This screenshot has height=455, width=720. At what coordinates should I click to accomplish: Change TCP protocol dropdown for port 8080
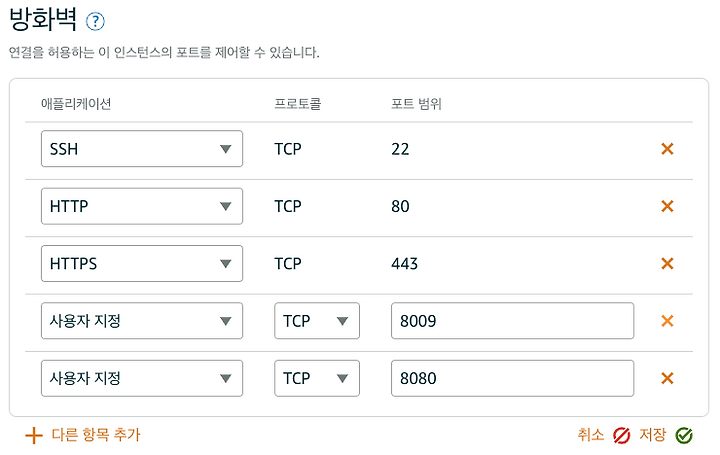[x=317, y=378]
